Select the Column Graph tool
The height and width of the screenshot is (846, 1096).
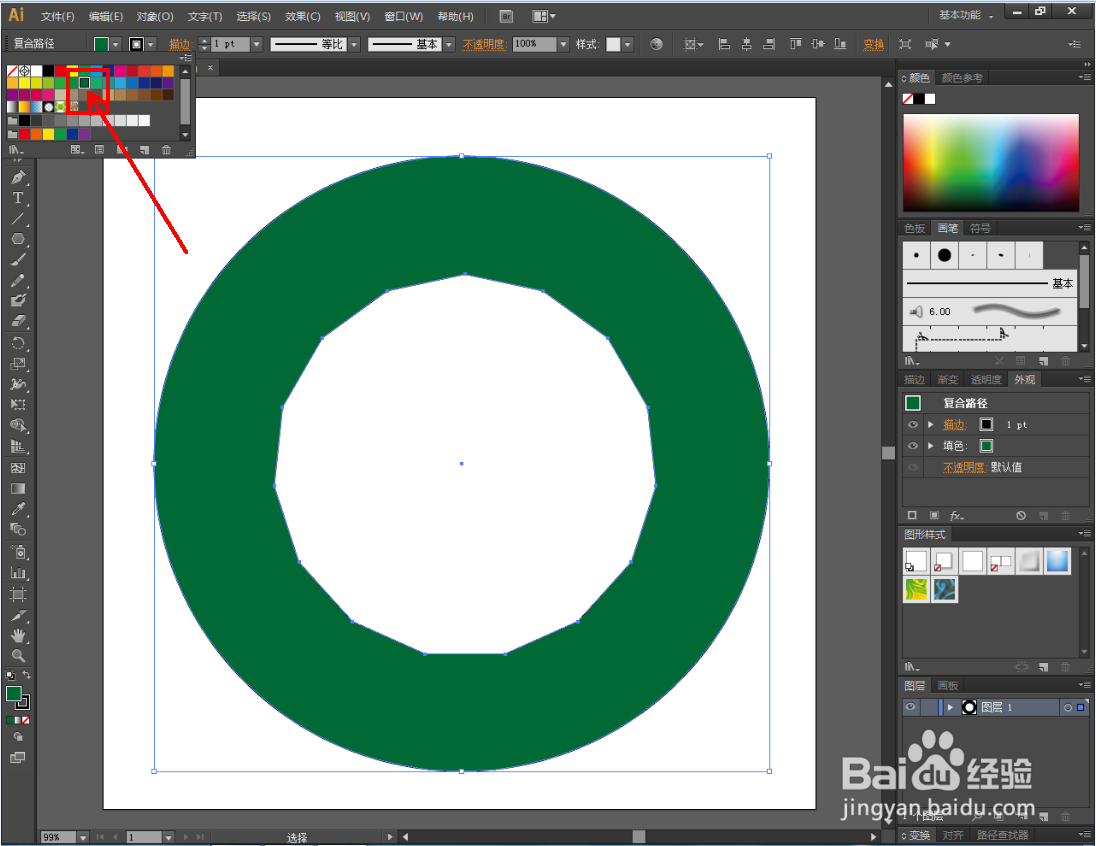pos(18,573)
